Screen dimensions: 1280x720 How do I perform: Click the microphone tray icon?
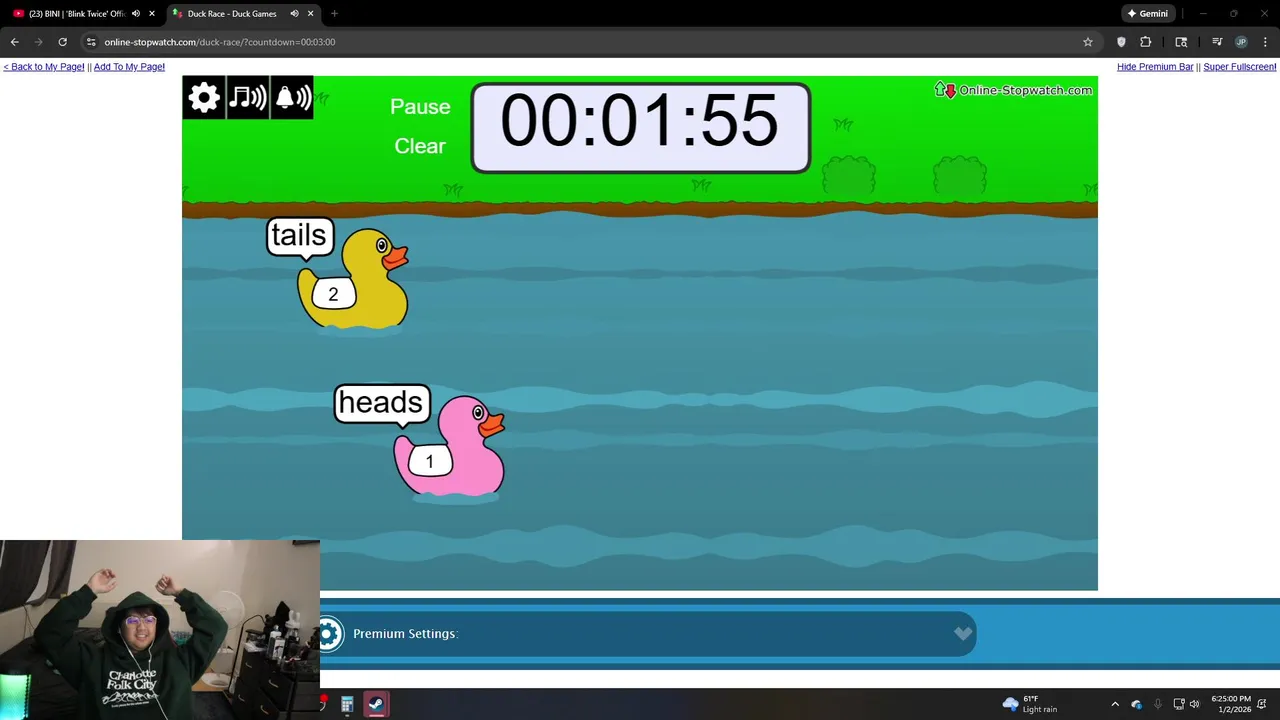1158,704
